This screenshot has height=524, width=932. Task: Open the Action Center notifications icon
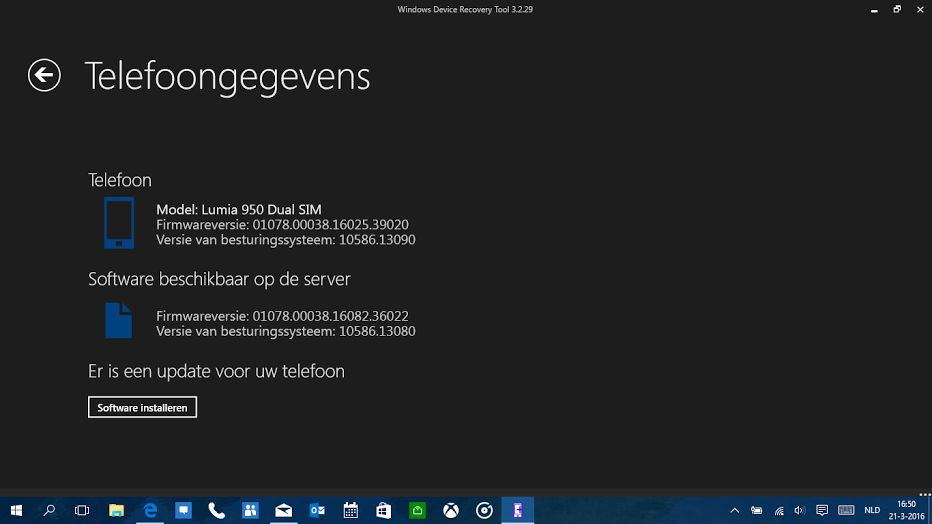(822, 510)
